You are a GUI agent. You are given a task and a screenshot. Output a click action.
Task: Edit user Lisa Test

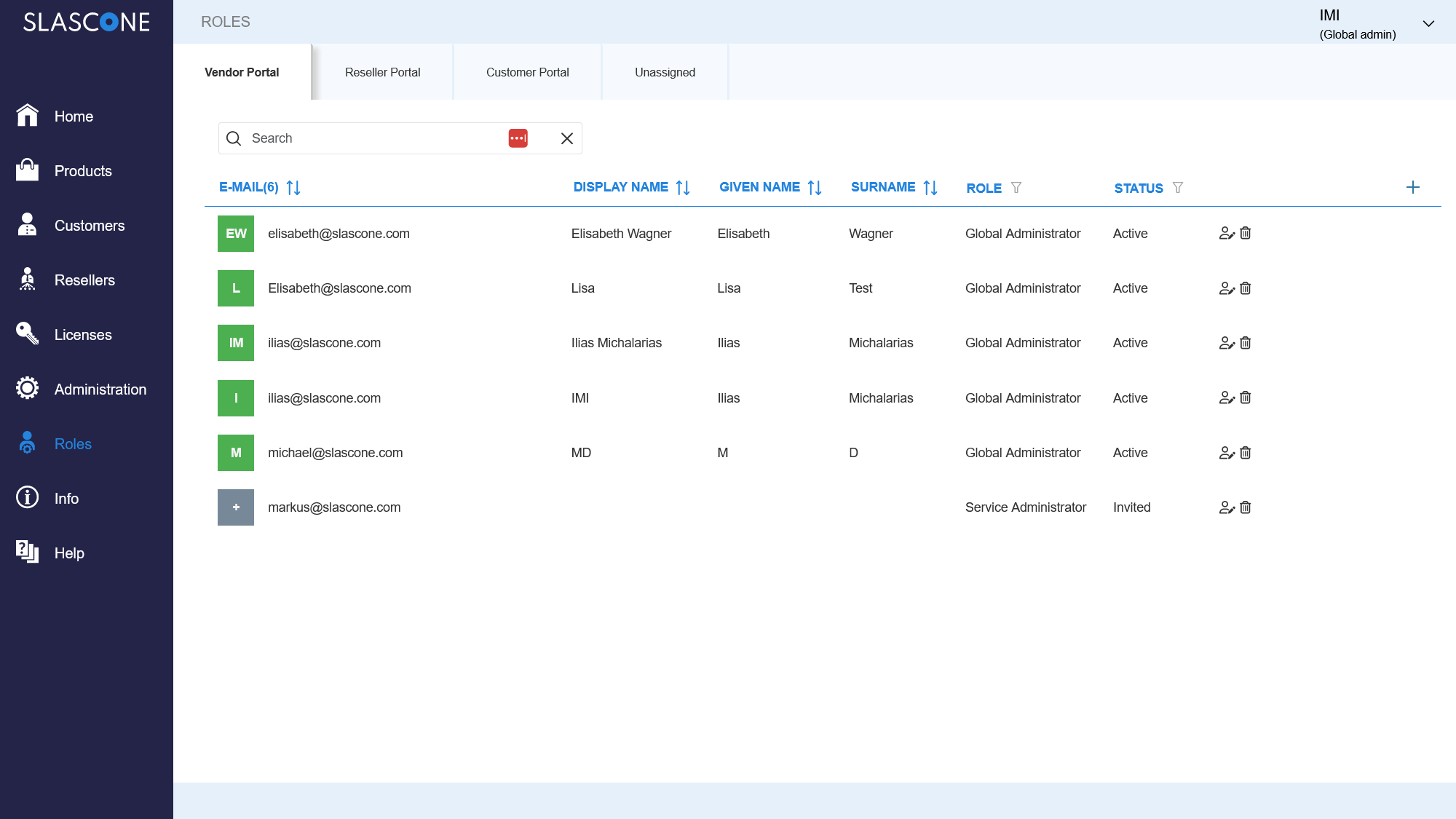pyautogui.click(x=1227, y=288)
